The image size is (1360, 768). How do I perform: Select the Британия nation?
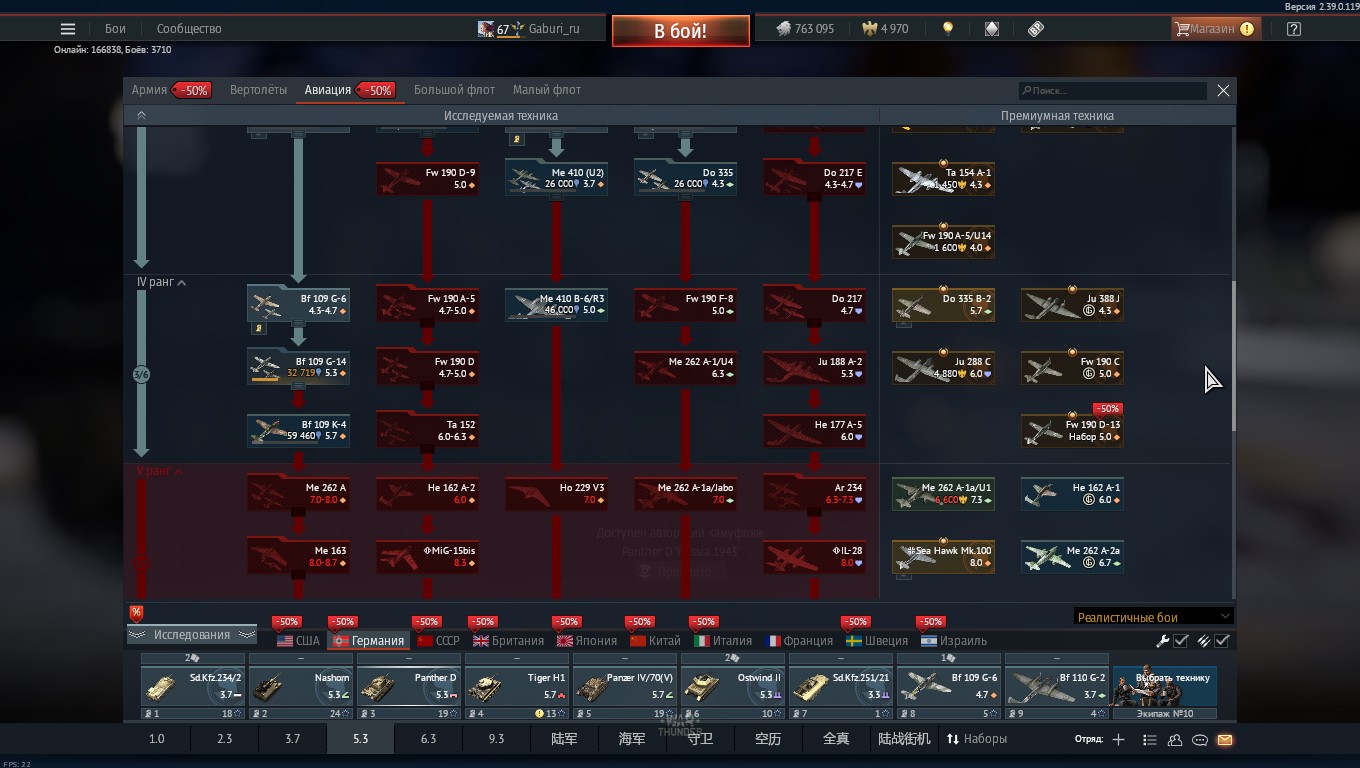pos(509,641)
